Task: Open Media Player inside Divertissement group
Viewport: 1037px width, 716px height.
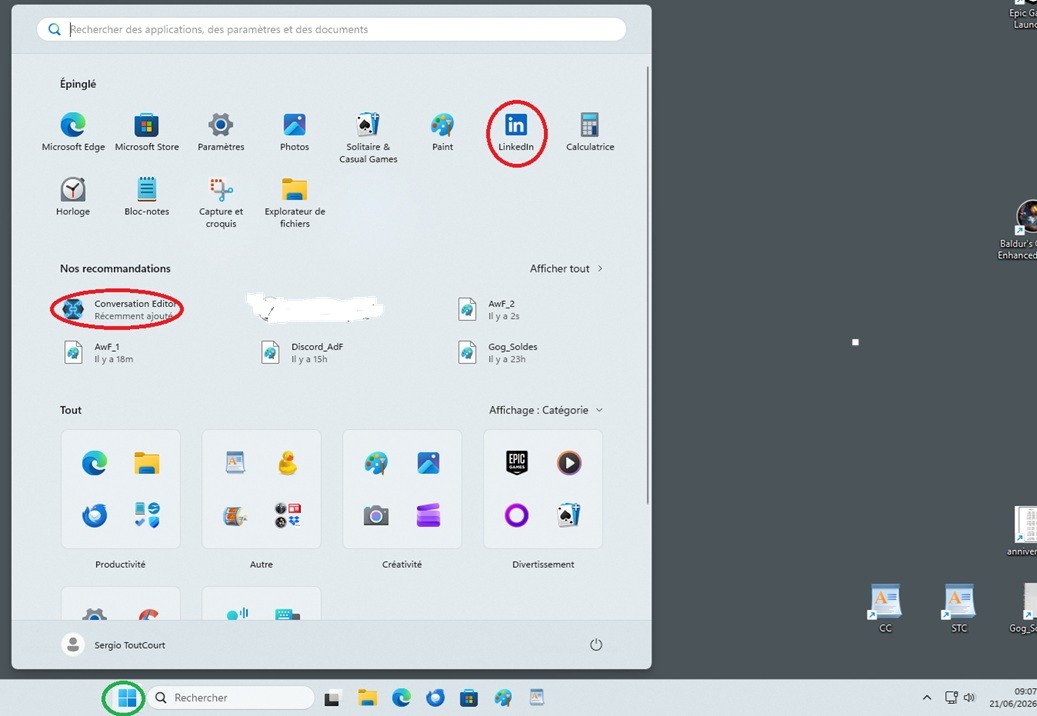Action: pos(569,463)
